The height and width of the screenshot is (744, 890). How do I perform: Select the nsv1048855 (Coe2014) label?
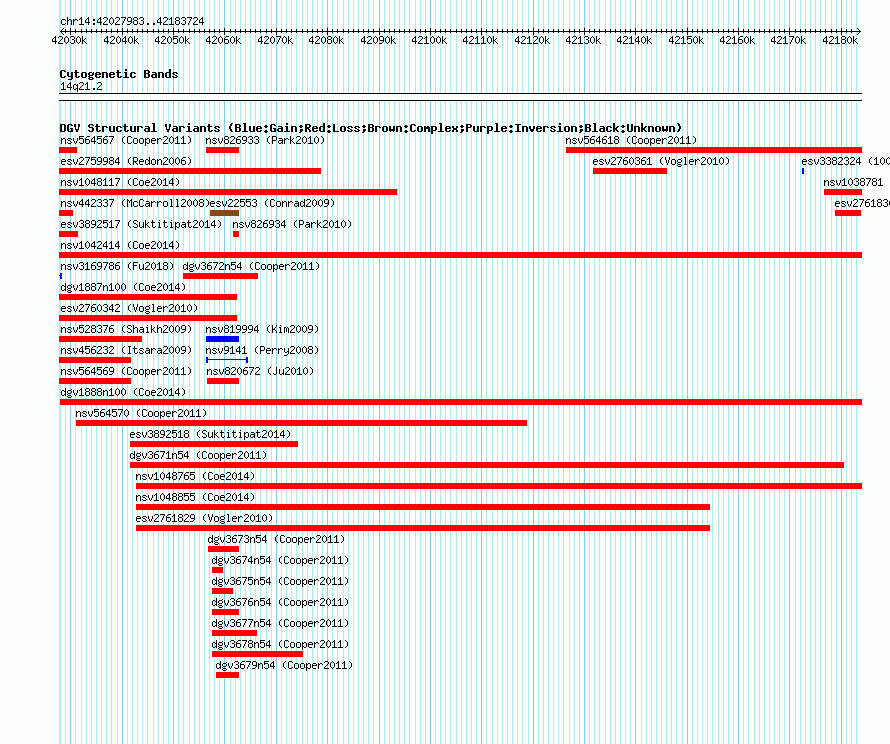[195, 497]
